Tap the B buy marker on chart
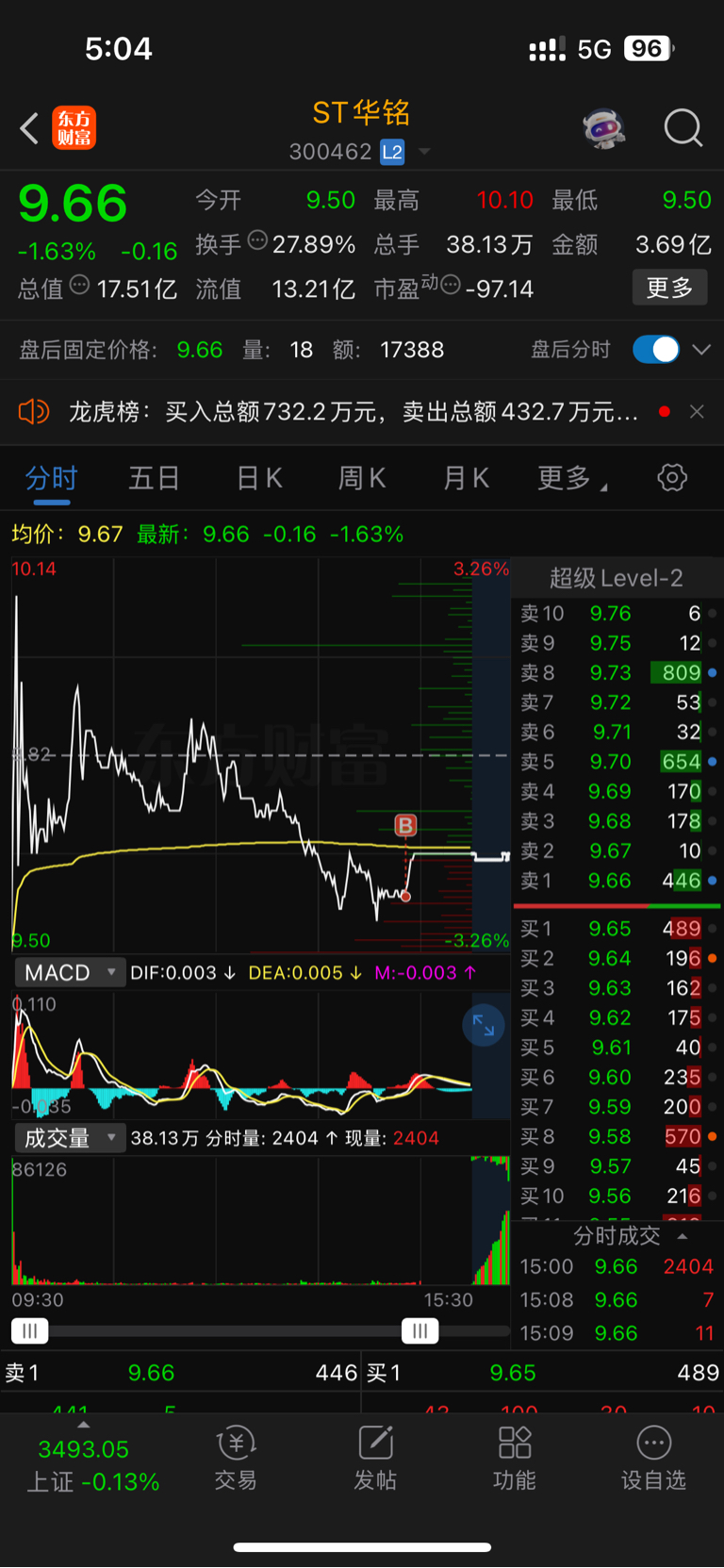 pyautogui.click(x=405, y=826)
